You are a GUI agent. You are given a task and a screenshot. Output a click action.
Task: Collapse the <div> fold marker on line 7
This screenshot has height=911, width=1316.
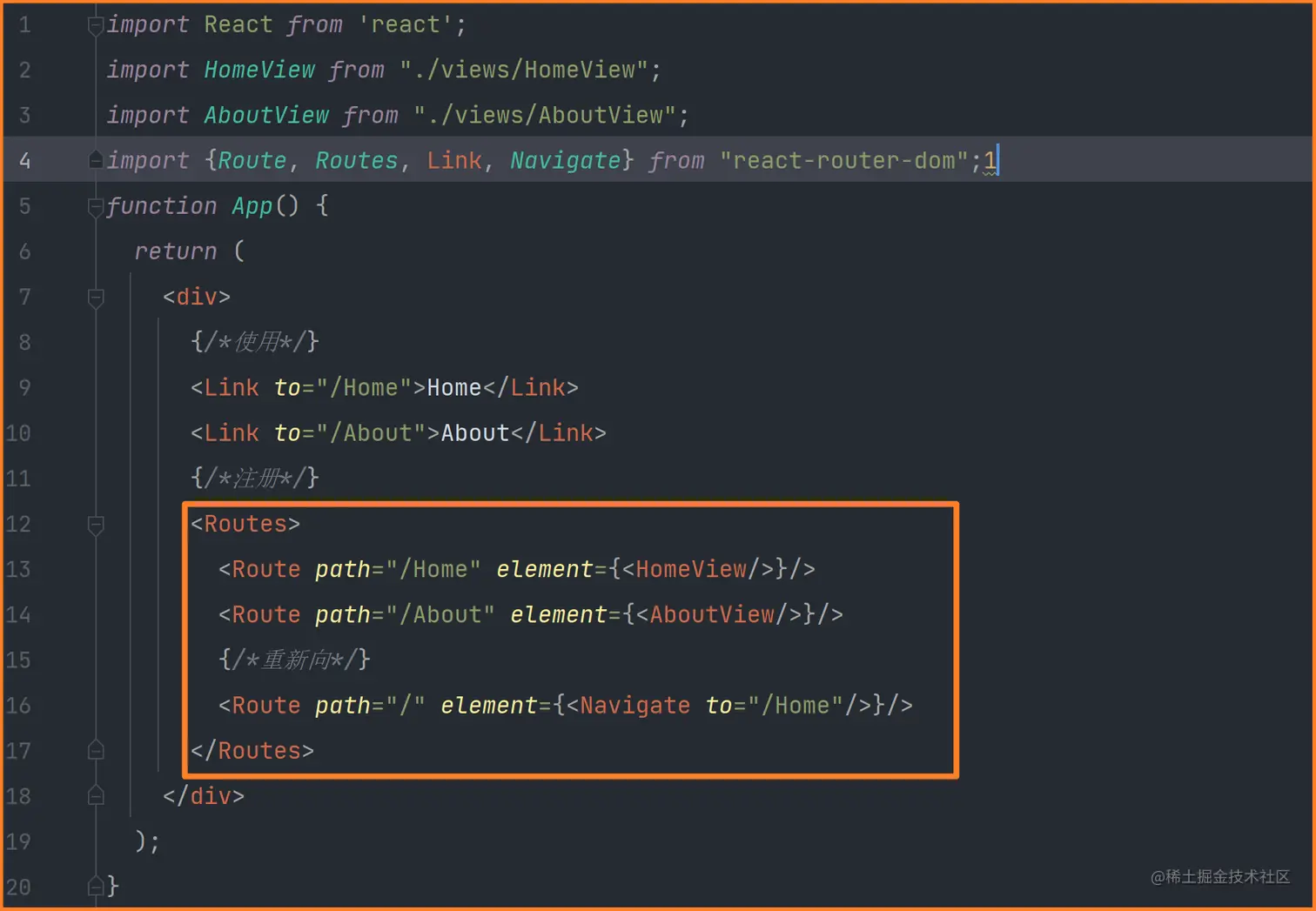pyautogui.click(x=96, y=298)
